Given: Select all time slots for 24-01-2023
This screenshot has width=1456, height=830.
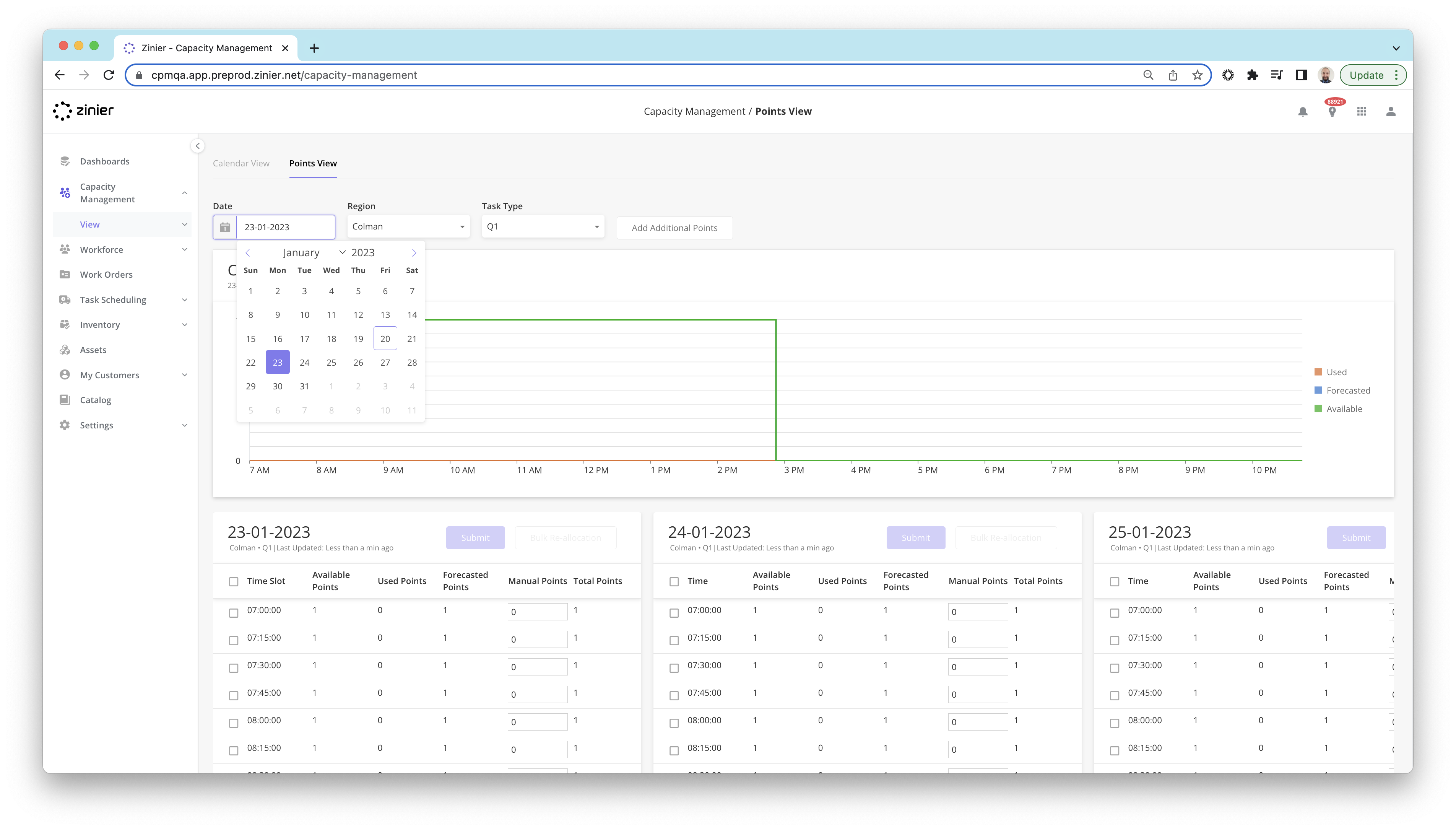Looking at the screenshot, I should [674, 581].
